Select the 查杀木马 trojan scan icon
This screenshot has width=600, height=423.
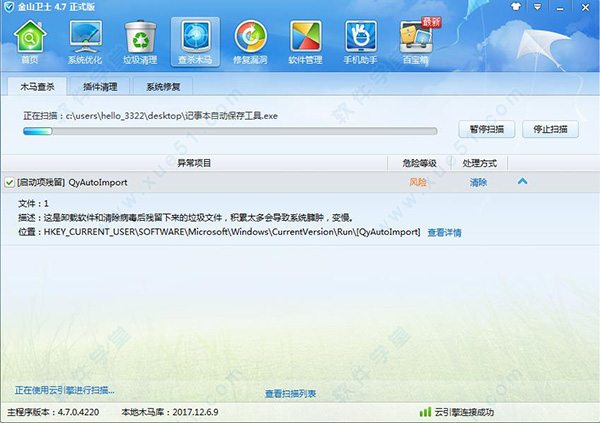click(195, 42)
